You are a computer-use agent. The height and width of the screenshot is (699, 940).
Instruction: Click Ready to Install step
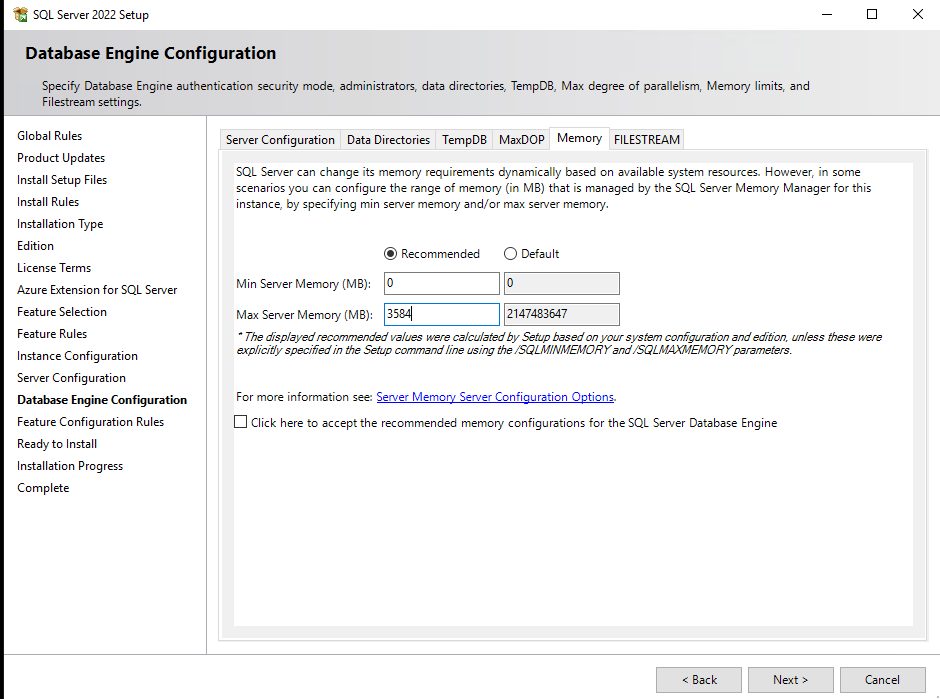(57, 444)
